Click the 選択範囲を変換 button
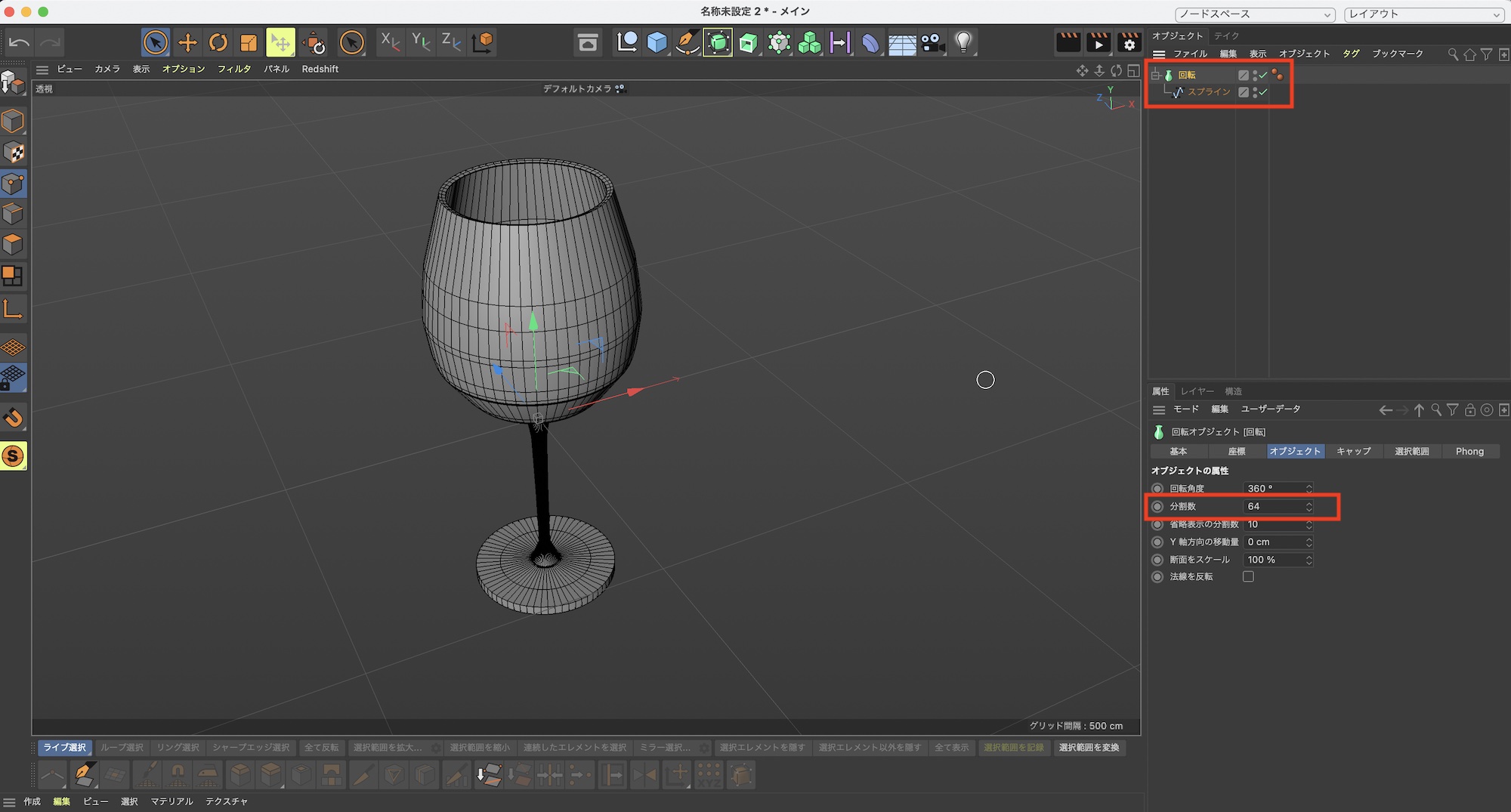1511x812 pixels. [1089, 748]
